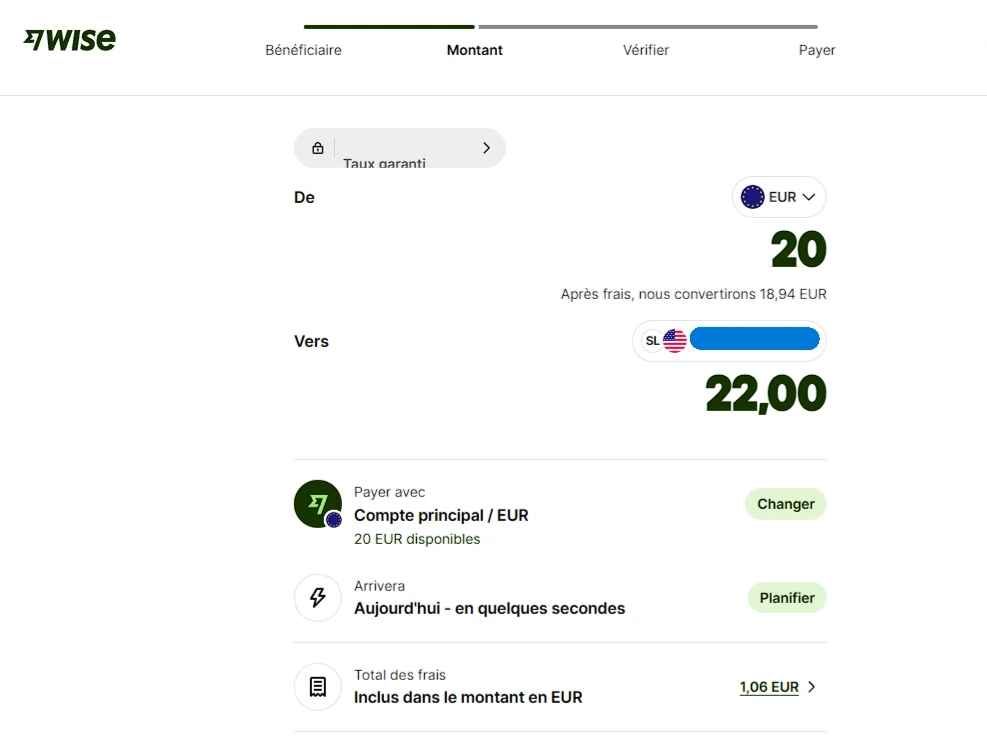Expand fee breakdown chevron after 1,06 EUR
This screenshot has width=987, height=747.
point(811,687)
